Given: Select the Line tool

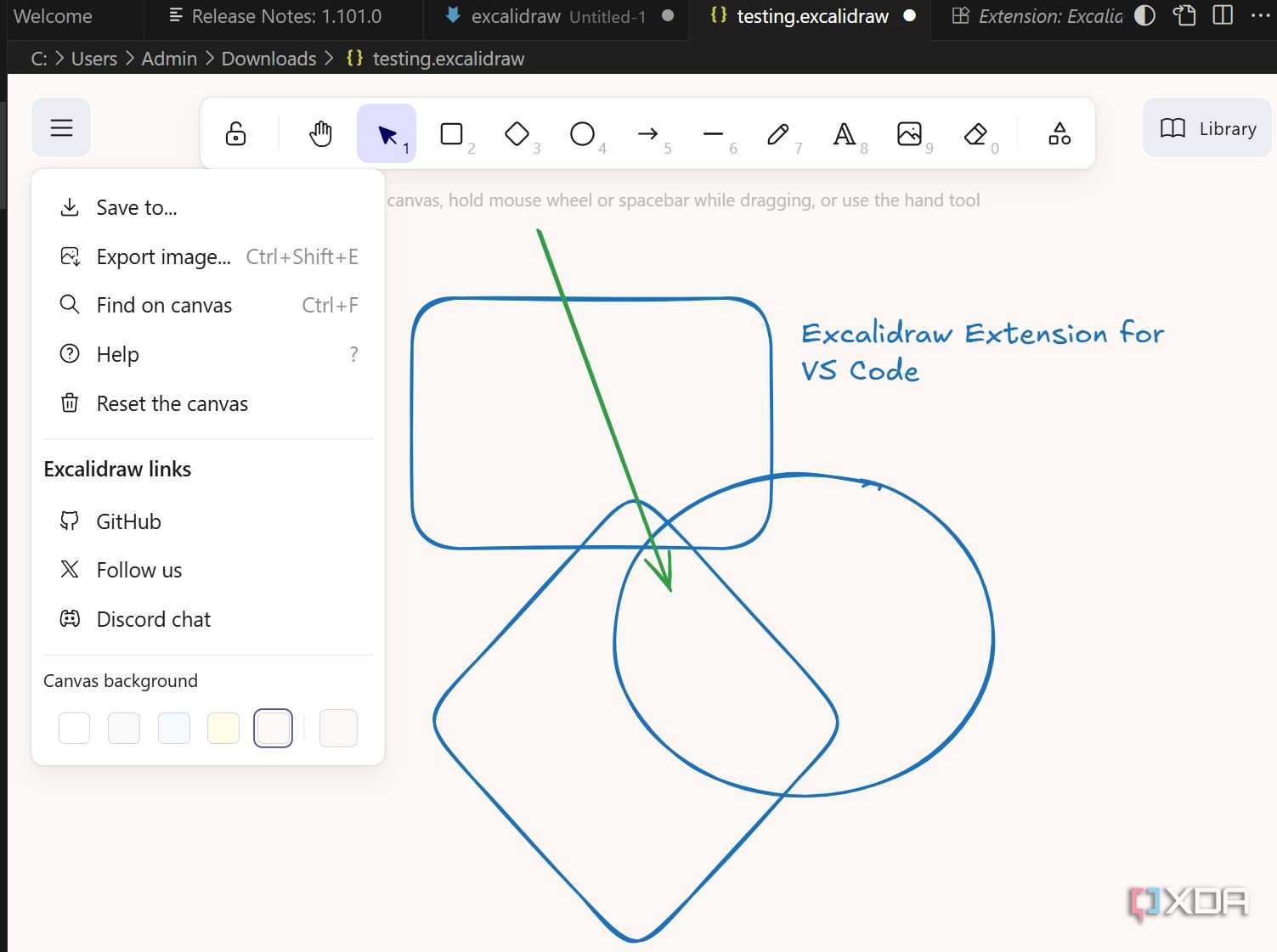Looking at the screenshot, I should coord(714,134).
